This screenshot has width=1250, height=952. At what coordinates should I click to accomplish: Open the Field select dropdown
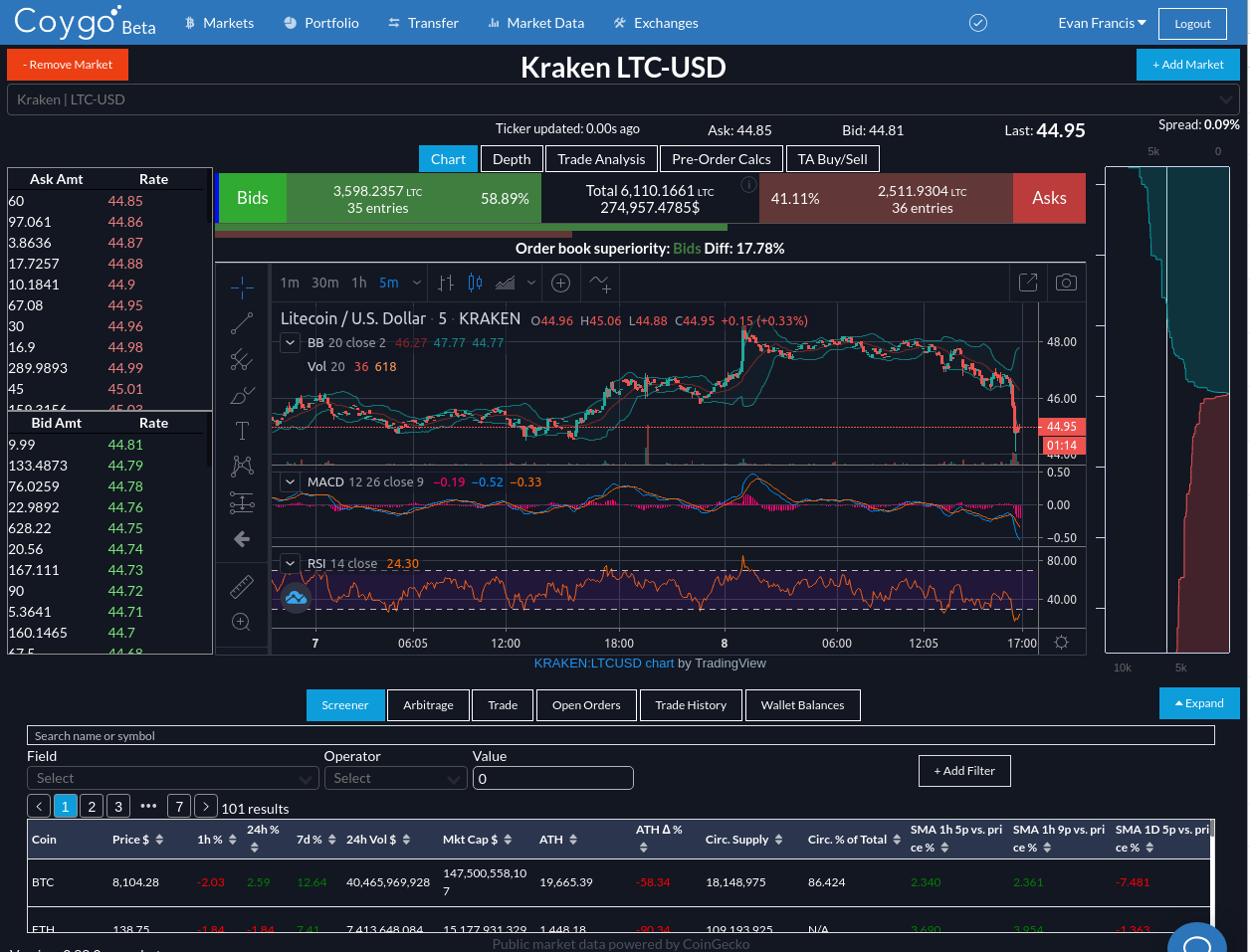click(172, 778)
